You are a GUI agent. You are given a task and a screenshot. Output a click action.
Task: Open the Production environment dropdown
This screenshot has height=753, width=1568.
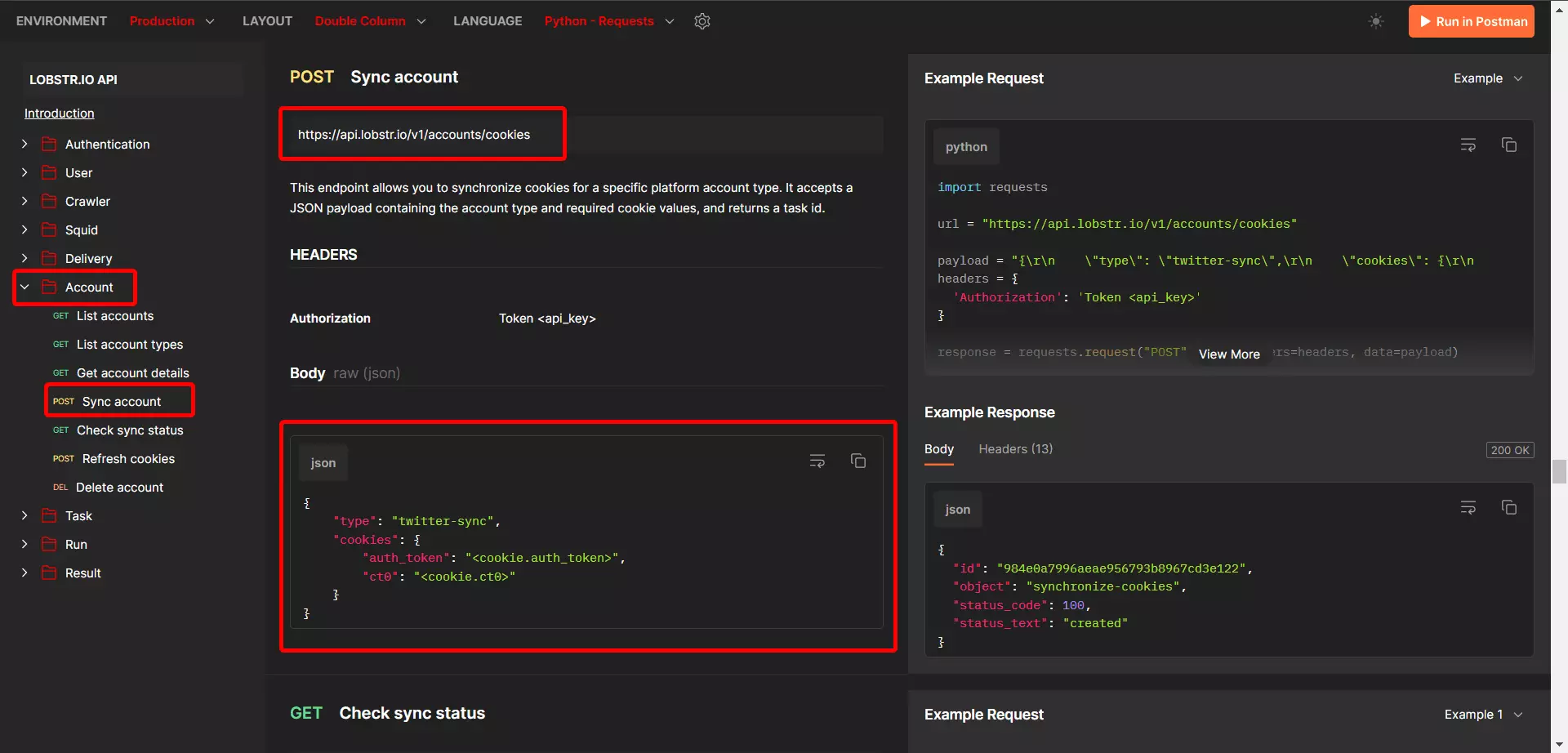click(173, 20)
